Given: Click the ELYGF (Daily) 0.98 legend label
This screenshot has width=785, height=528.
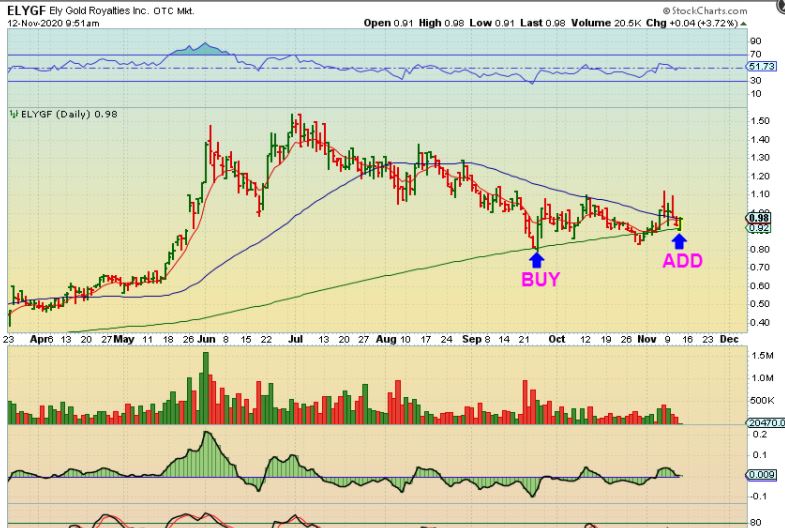Looking at the screenshot, I should tap(69, 114).
